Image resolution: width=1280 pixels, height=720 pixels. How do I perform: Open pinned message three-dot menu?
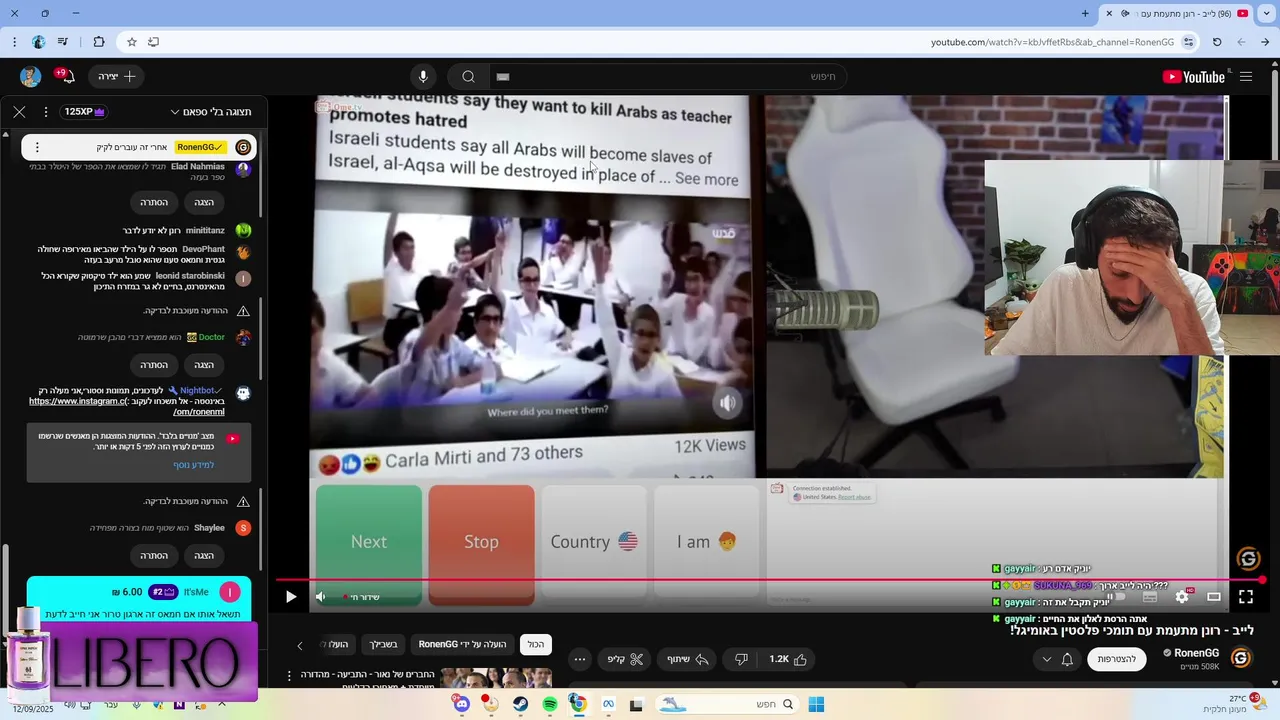coord(38,147)
